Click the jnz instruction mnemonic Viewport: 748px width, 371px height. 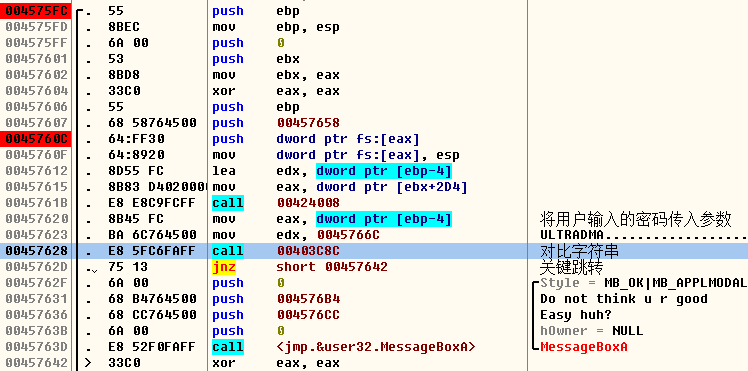tap(224, 267)
